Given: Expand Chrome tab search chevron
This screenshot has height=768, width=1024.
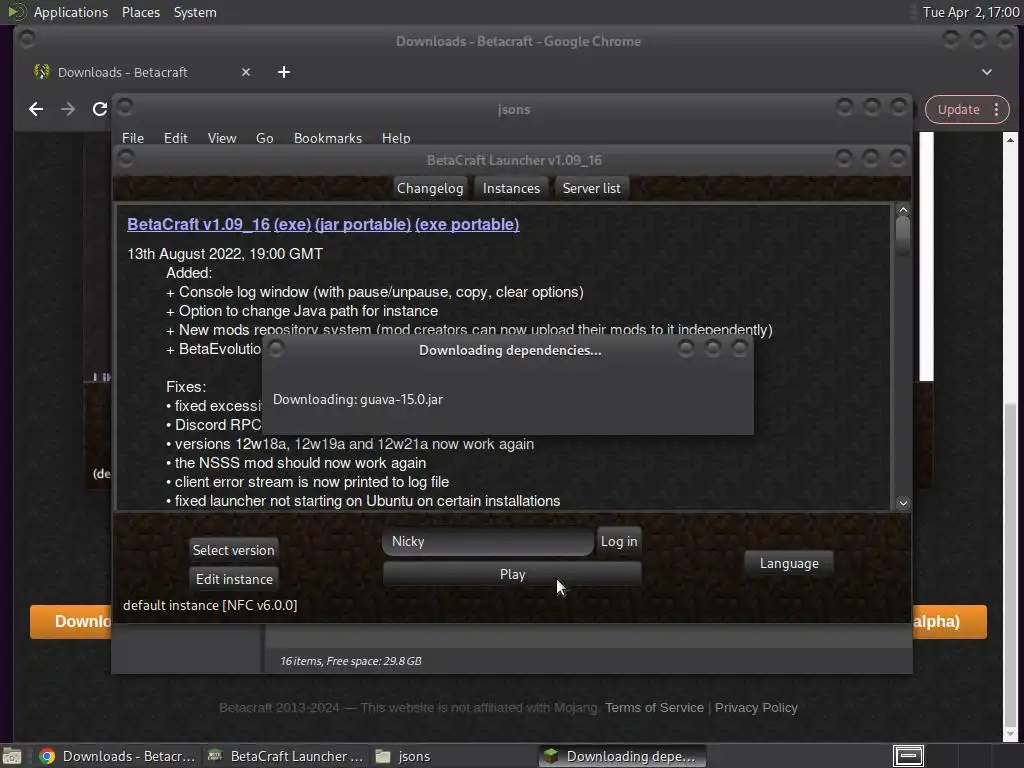Looking at the screenshot, I should (x=987, y=72).
